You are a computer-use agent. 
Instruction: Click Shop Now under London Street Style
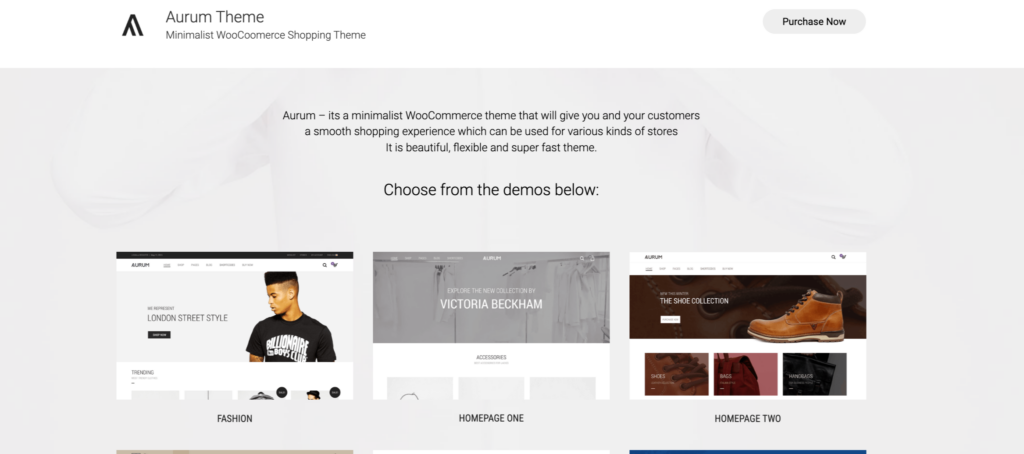tap(159, 334)
